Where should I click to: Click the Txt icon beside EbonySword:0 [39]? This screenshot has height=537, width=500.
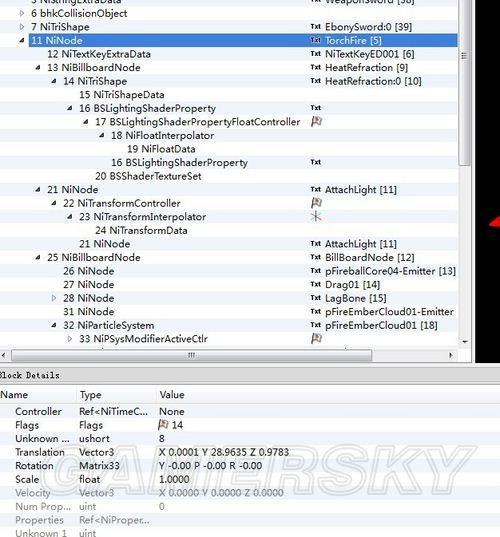pyautogui.click(x=315, y=26)
